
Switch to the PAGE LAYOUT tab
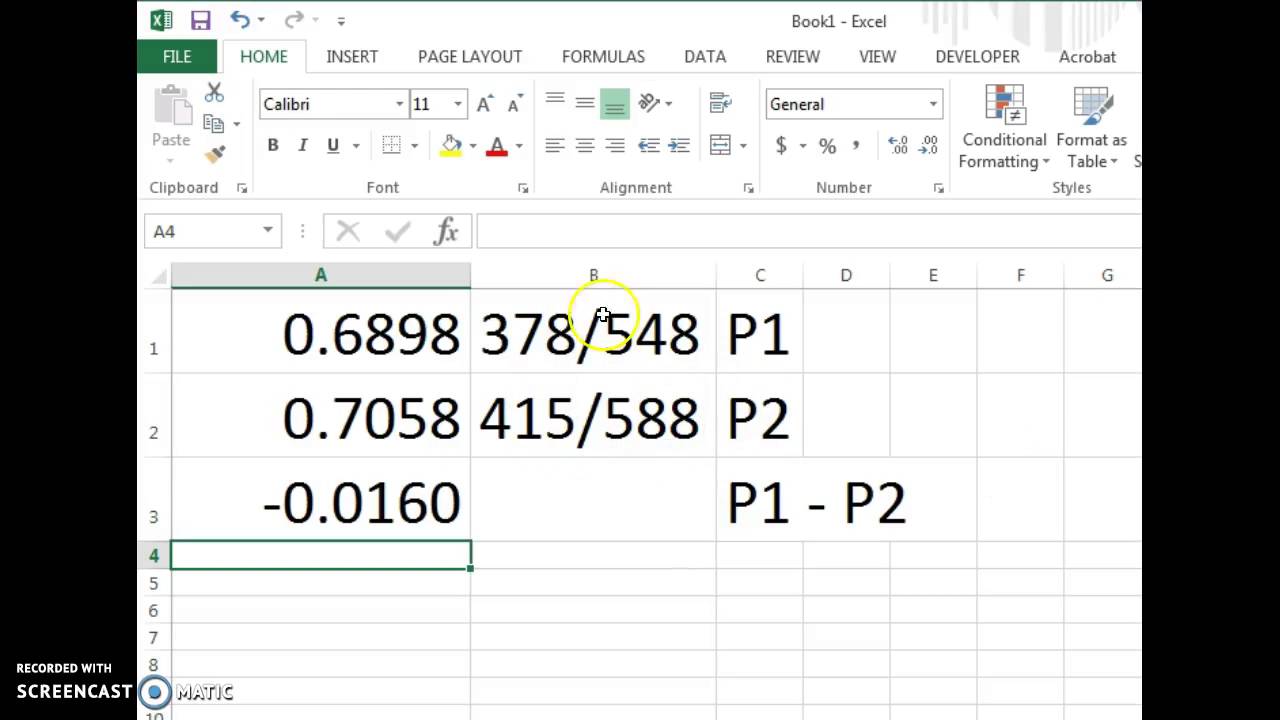pyautogui.click(x=470, y=57)
